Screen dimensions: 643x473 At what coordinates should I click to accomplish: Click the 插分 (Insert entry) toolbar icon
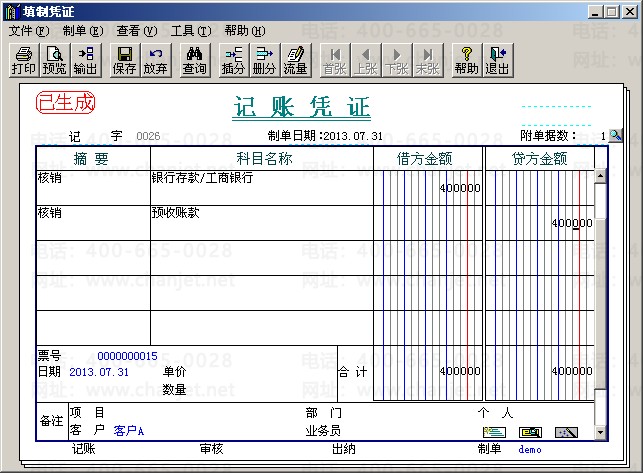[233, 60]
